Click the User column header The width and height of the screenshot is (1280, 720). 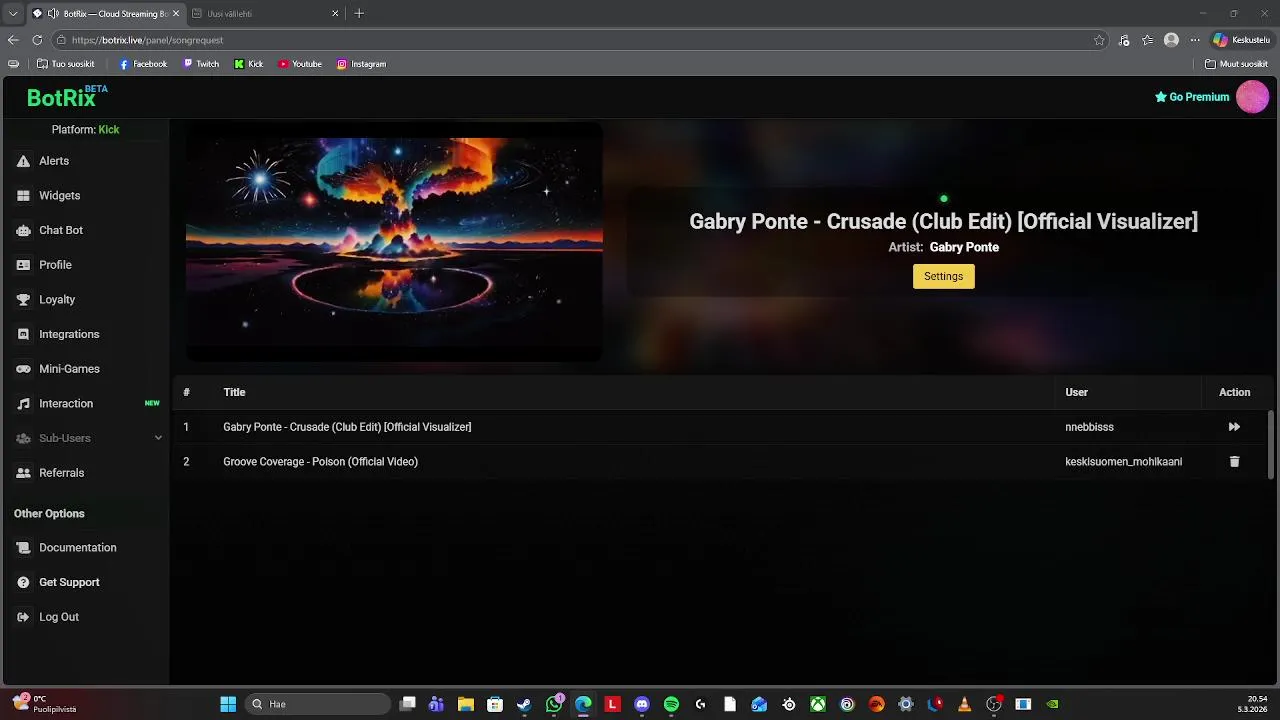pyautogui.click(x=1076, y=392)
